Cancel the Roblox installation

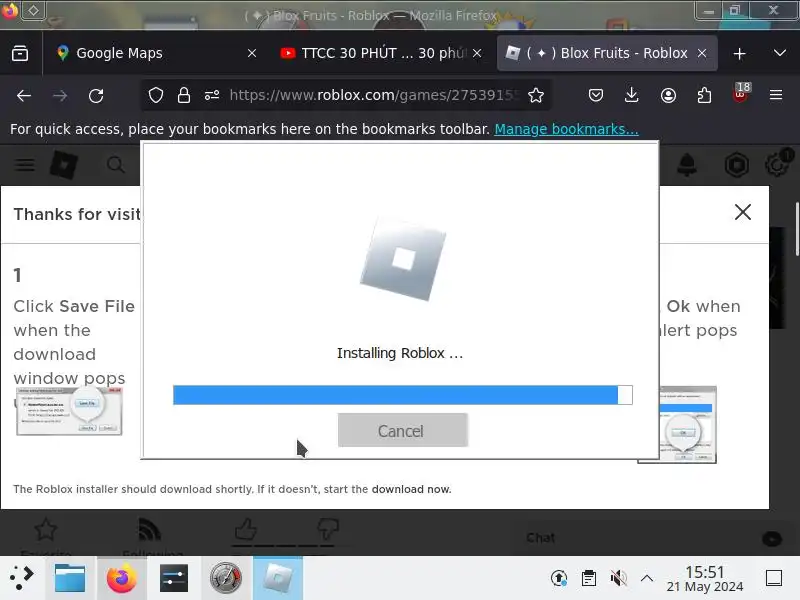click(402, 430)
